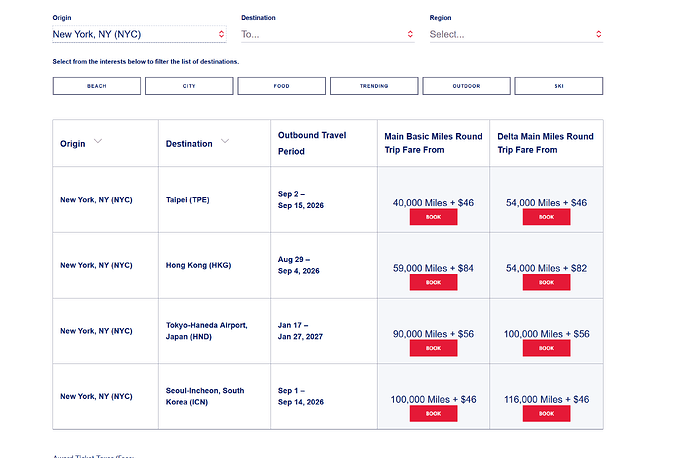Book Tokyo-Haneda Delta Main 100,000 miles fare
The height and width of the screenshot is (458, 690).
point(546,348)
